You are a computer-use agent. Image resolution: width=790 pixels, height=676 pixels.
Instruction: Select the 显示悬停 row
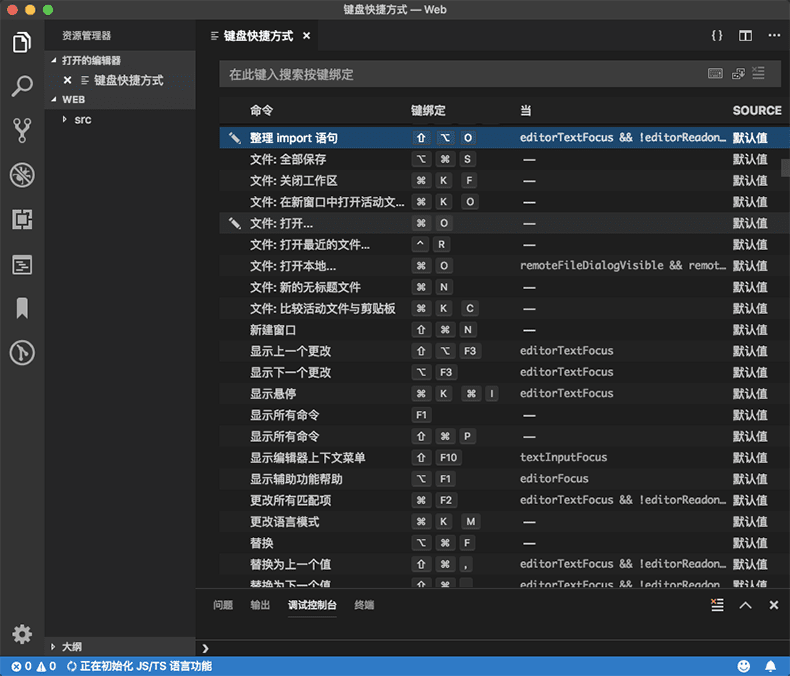[504, 393]
